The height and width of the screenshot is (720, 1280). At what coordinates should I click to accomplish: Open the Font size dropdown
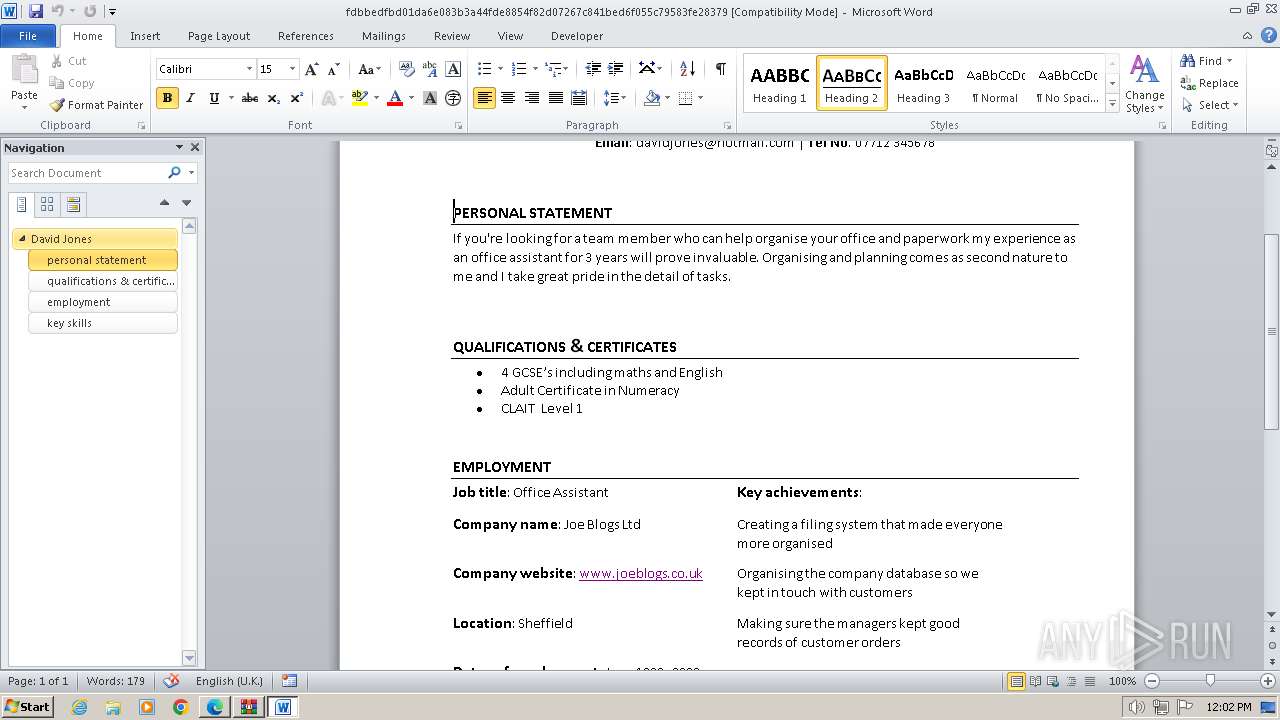click(292, 69)
